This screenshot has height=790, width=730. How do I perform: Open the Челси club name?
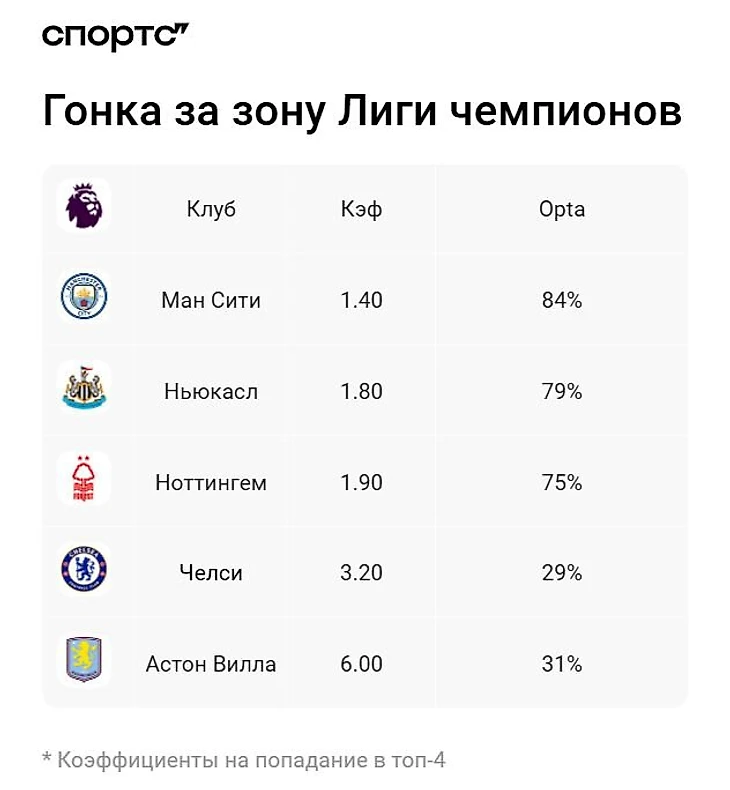click(211, 573)
